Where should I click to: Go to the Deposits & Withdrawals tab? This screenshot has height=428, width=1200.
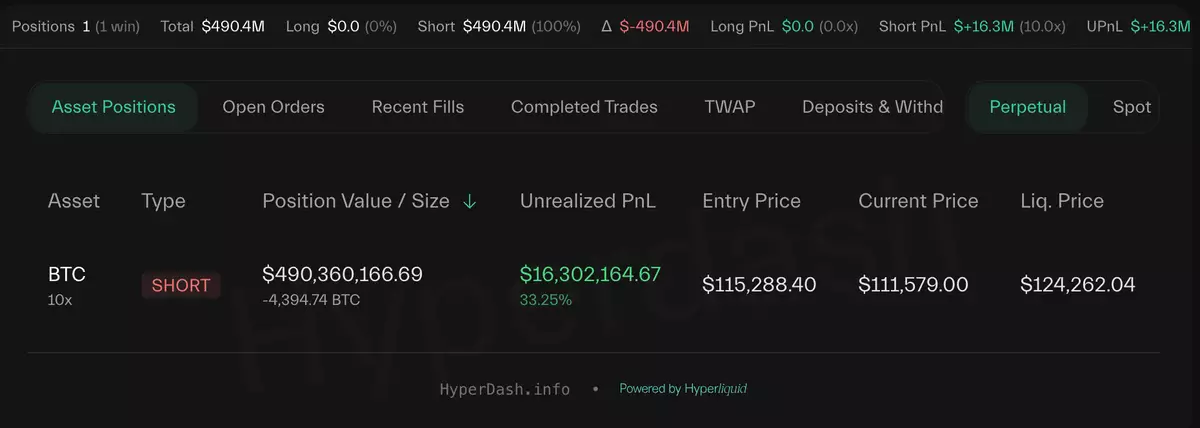coord(872,107)
